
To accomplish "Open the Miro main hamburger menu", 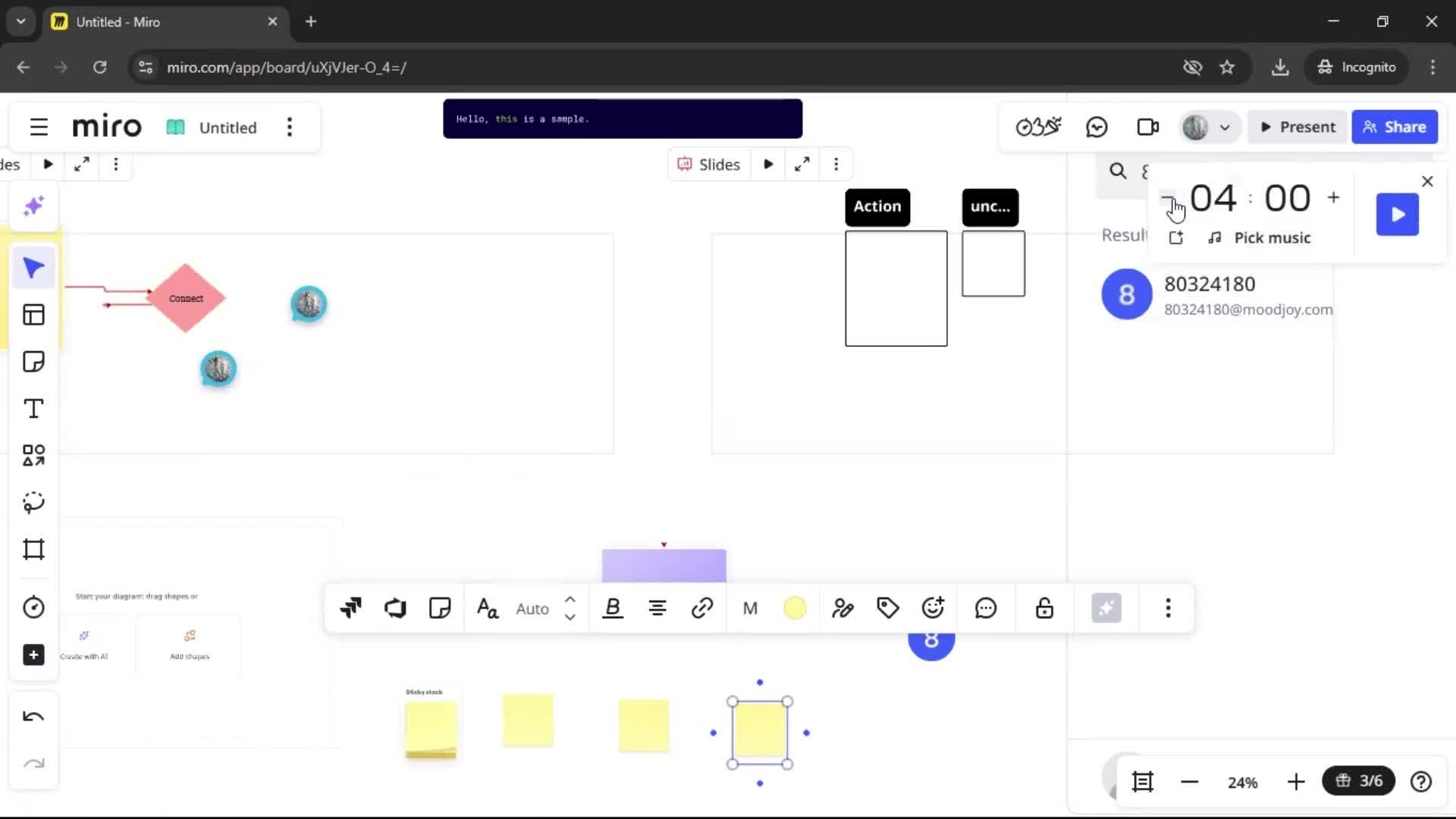I will point(39,127).
